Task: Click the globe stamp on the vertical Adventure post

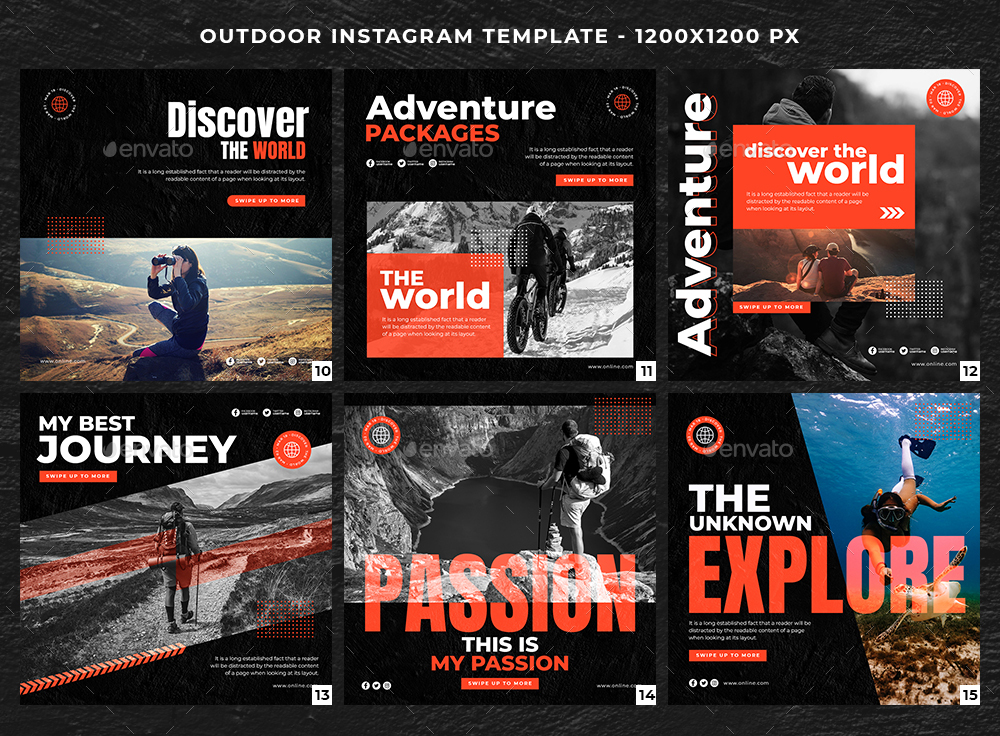Action: (x=945, y=98)
